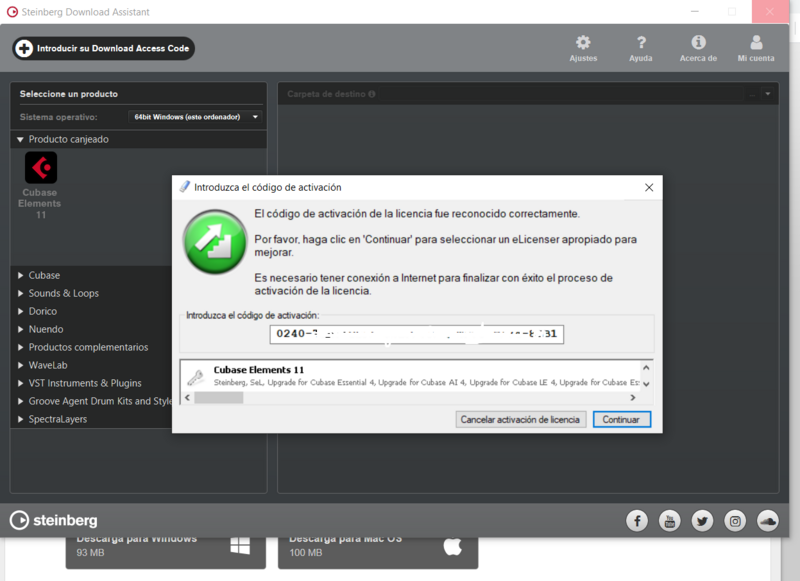Open Steinberg SoundCloud icon

click(768, 521)
